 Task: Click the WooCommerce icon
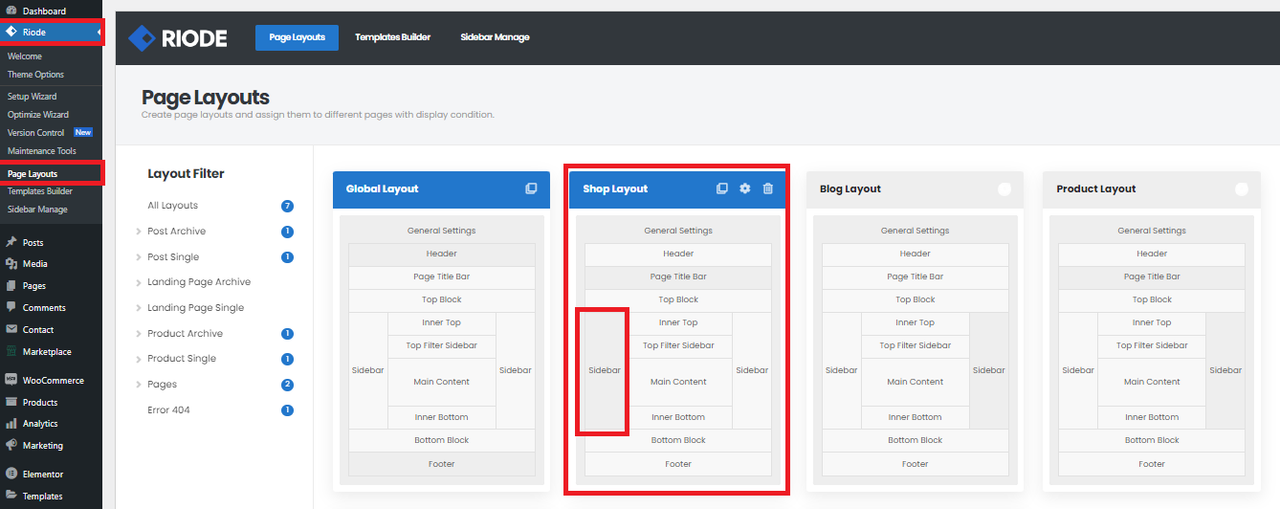tap(11, 380)
